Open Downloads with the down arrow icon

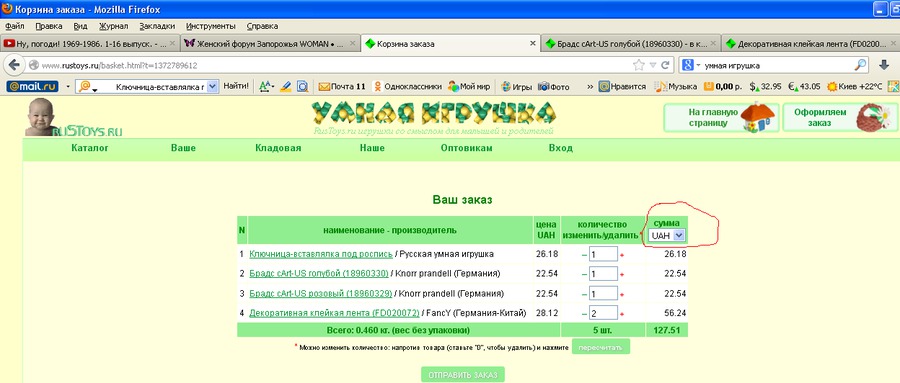[x=885, y=65]
